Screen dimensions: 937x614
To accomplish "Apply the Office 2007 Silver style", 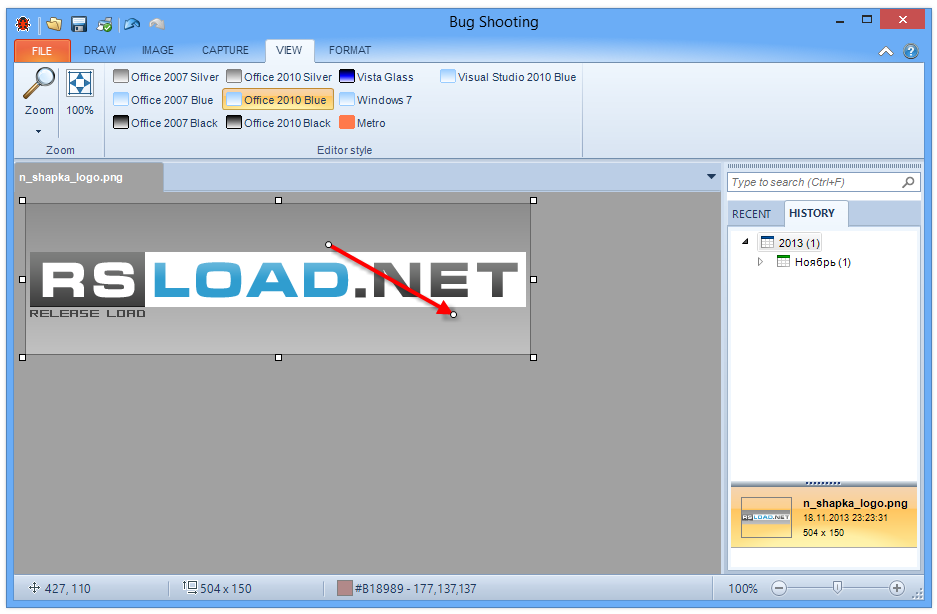I will (x=166, y=77).
